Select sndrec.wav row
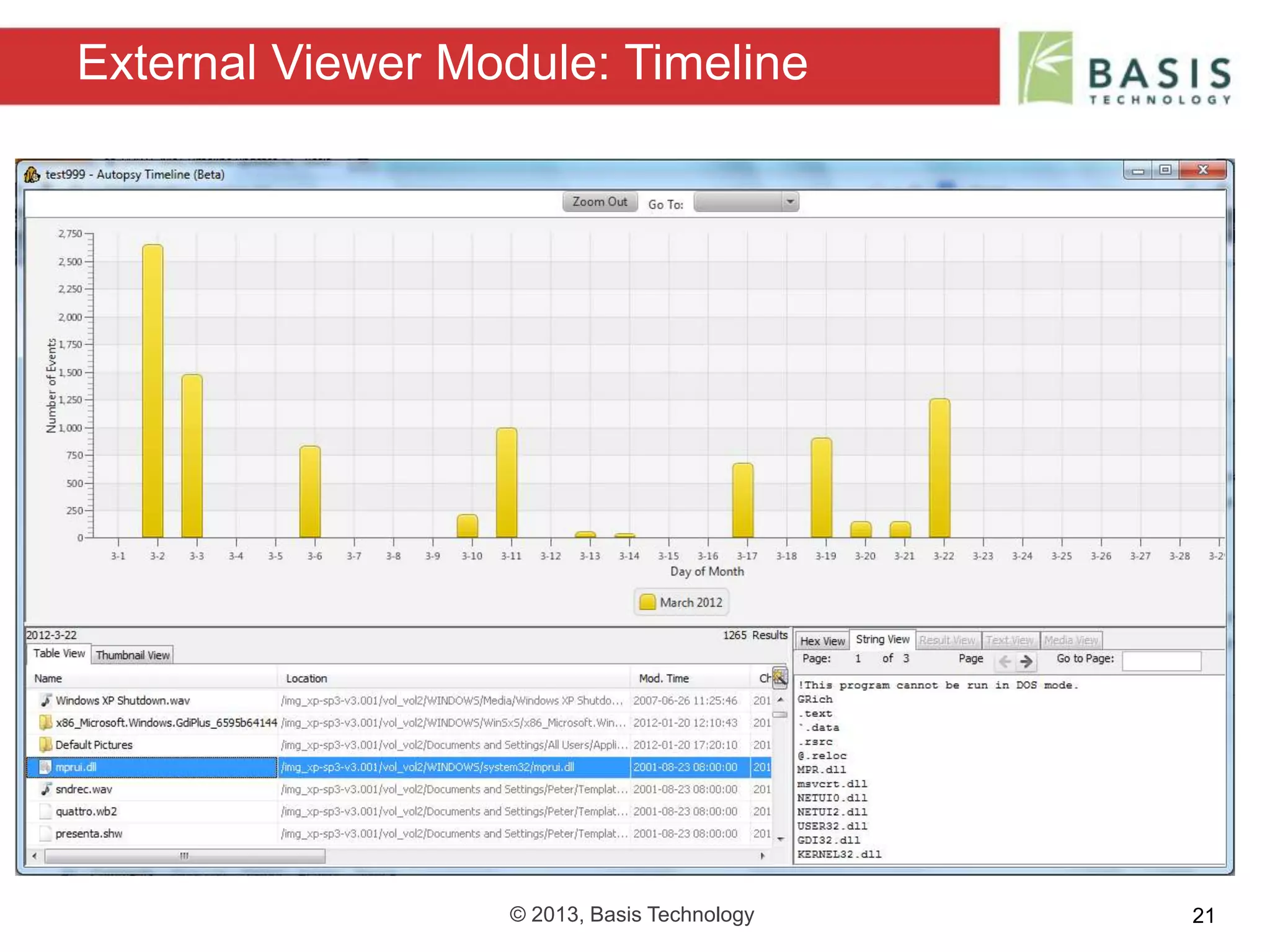 click(400, 790)
